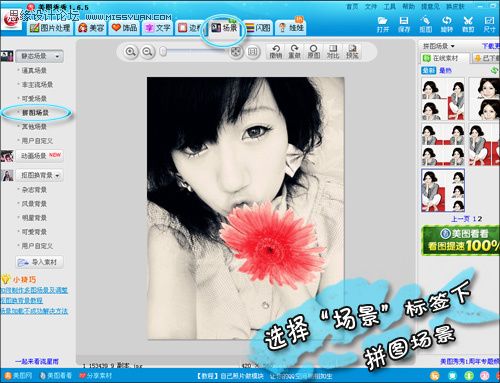Click the zoom slider handle
500x383 pixels.
tap(163, 52)
